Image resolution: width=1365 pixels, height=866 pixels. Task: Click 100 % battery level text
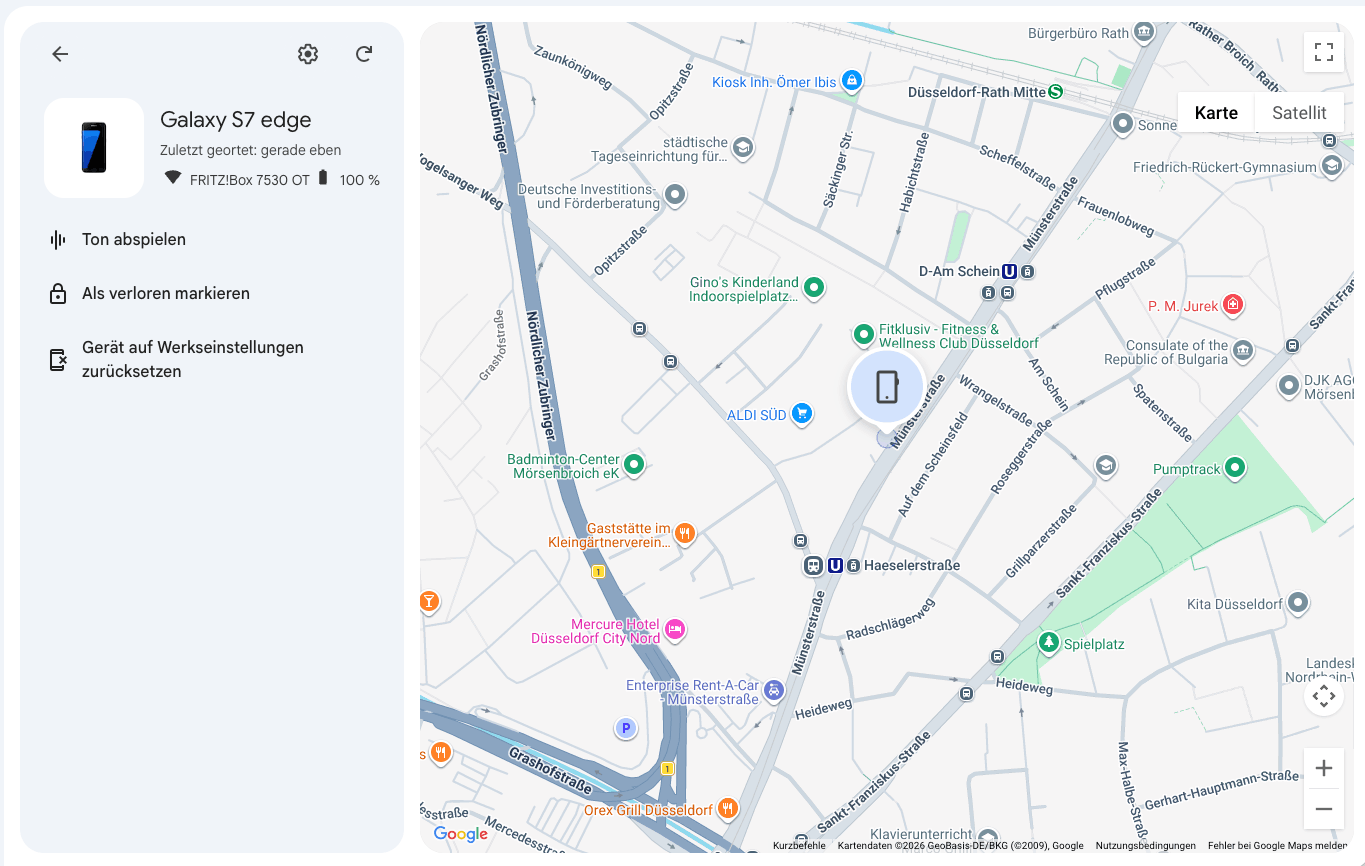pyautogui.click(x=360, y=180)
